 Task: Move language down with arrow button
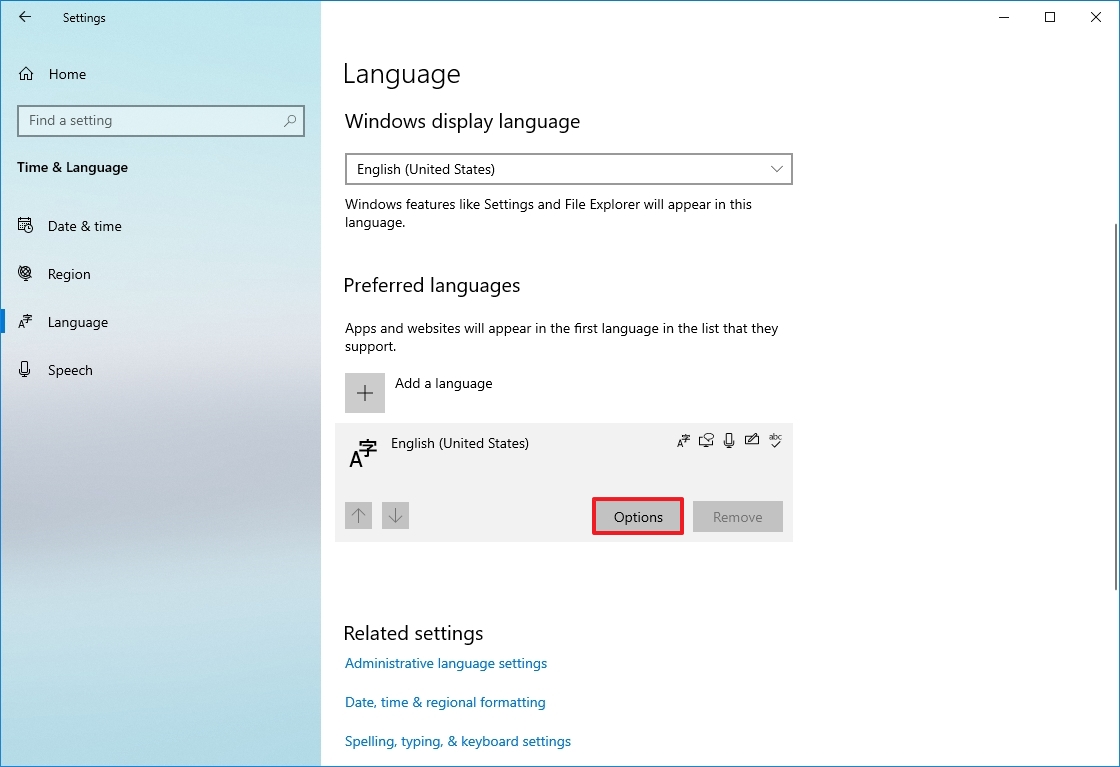coord(396,516)
